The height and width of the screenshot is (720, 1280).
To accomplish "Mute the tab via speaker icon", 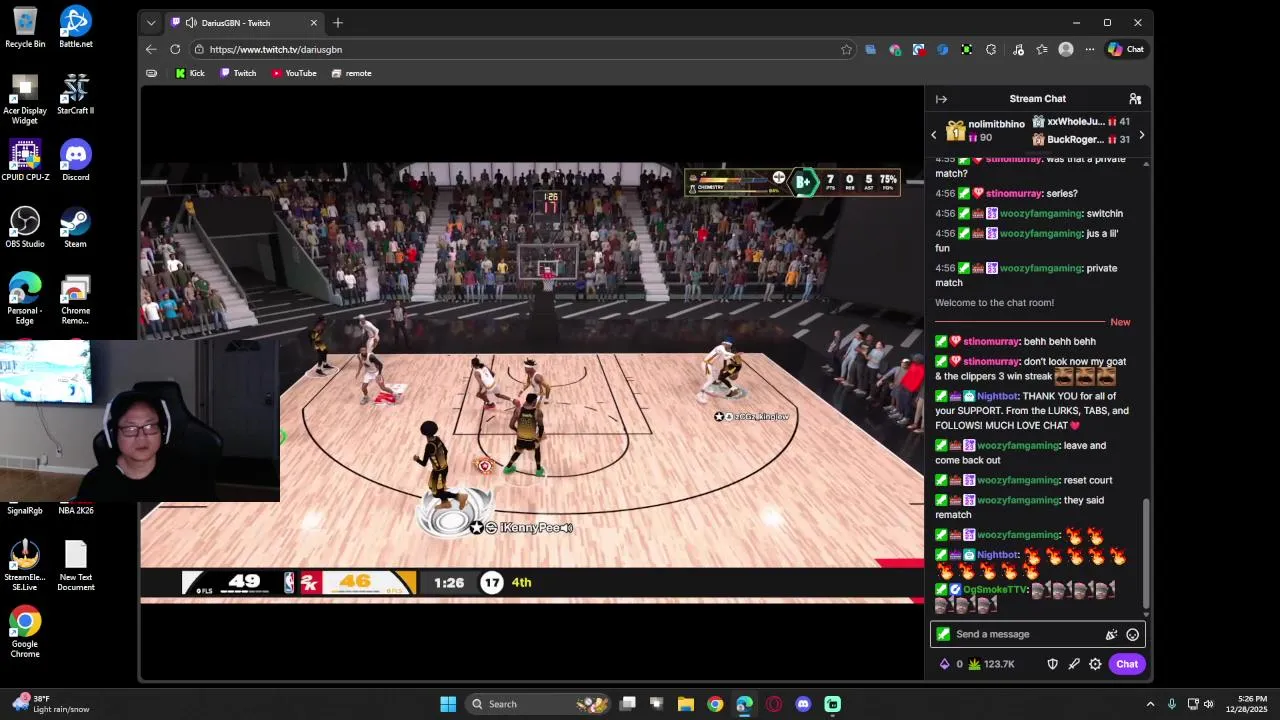I will (x=191, y=23).
